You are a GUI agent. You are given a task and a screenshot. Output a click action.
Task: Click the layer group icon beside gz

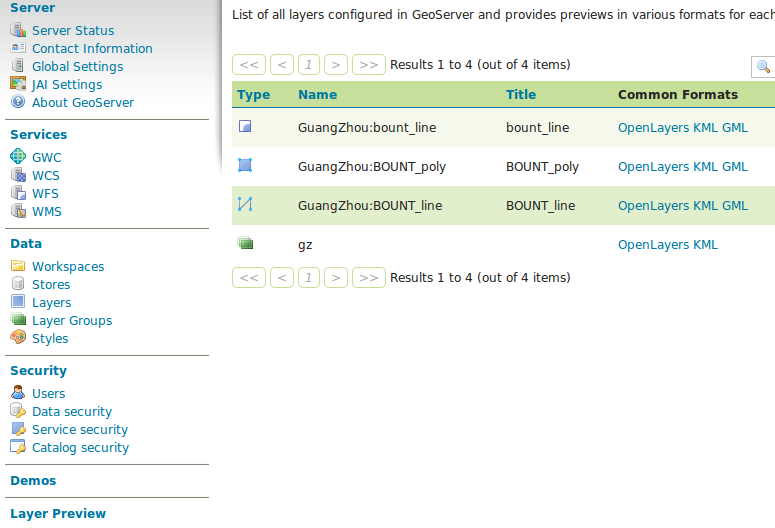(x=245, y=243)
